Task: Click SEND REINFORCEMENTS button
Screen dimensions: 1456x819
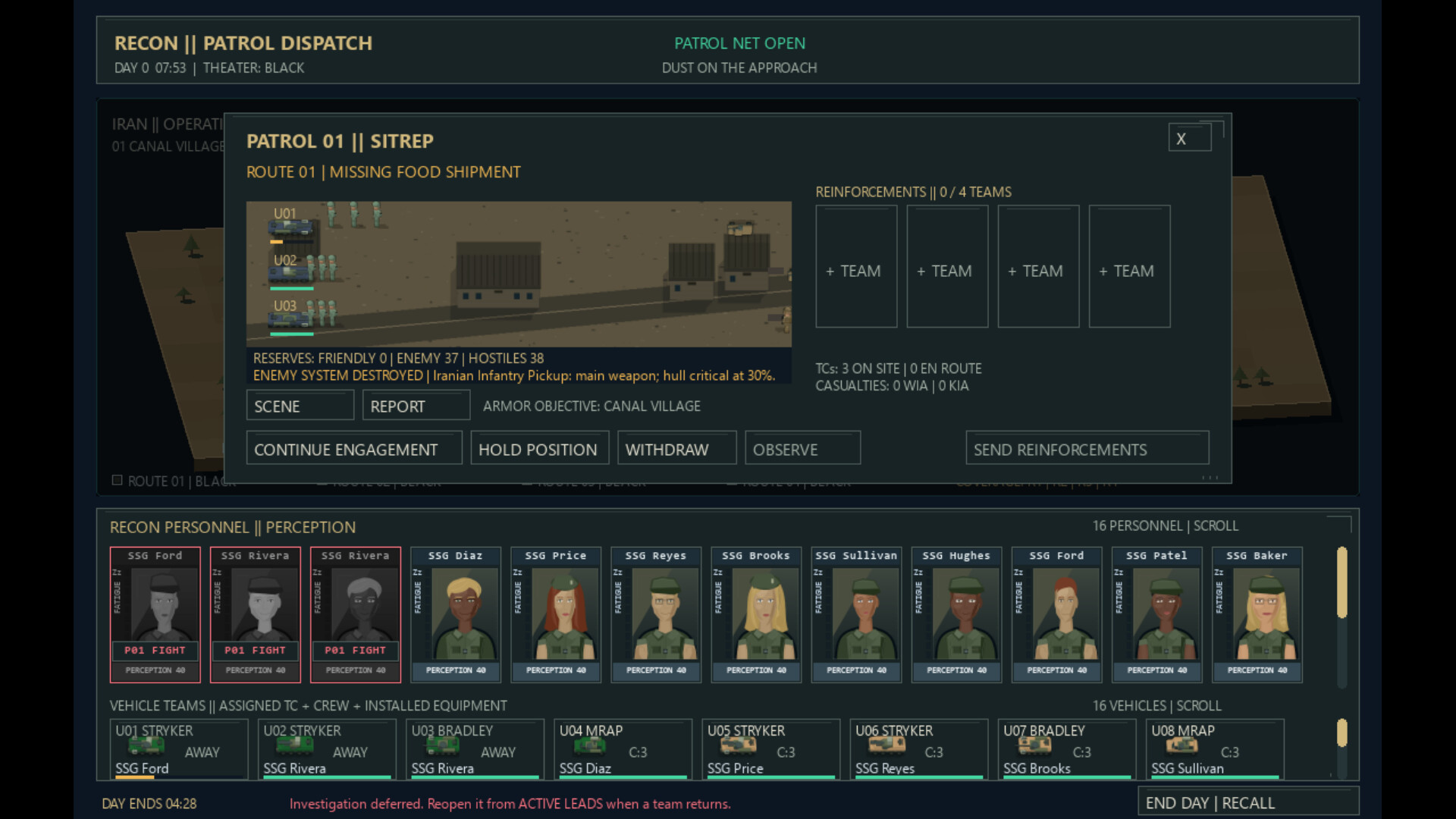Action: (1087, 449)
